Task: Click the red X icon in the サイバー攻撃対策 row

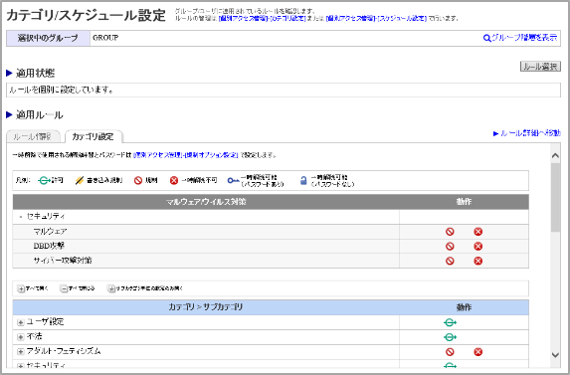Action: (478, 261)
